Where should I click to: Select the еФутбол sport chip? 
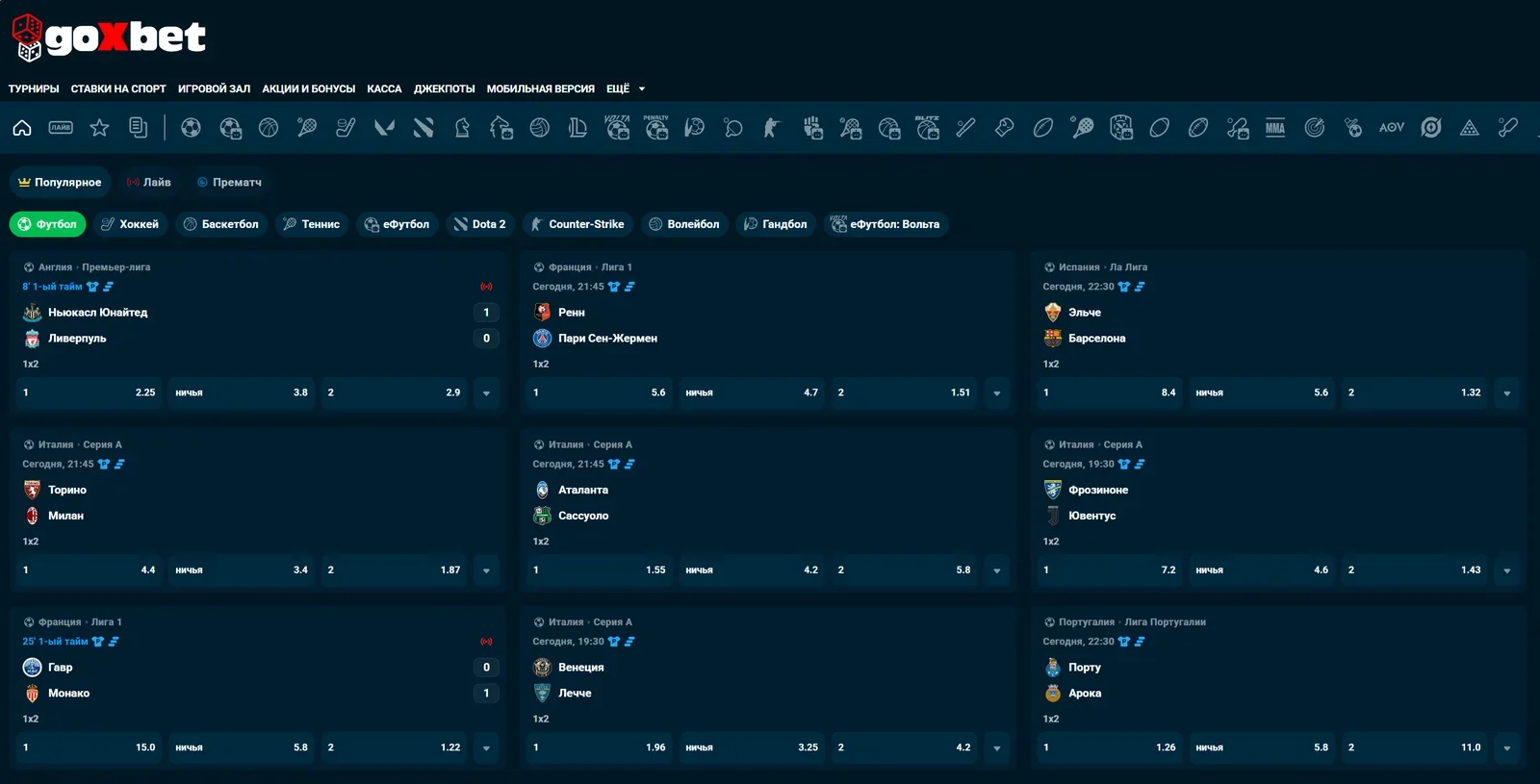[397, 224]
